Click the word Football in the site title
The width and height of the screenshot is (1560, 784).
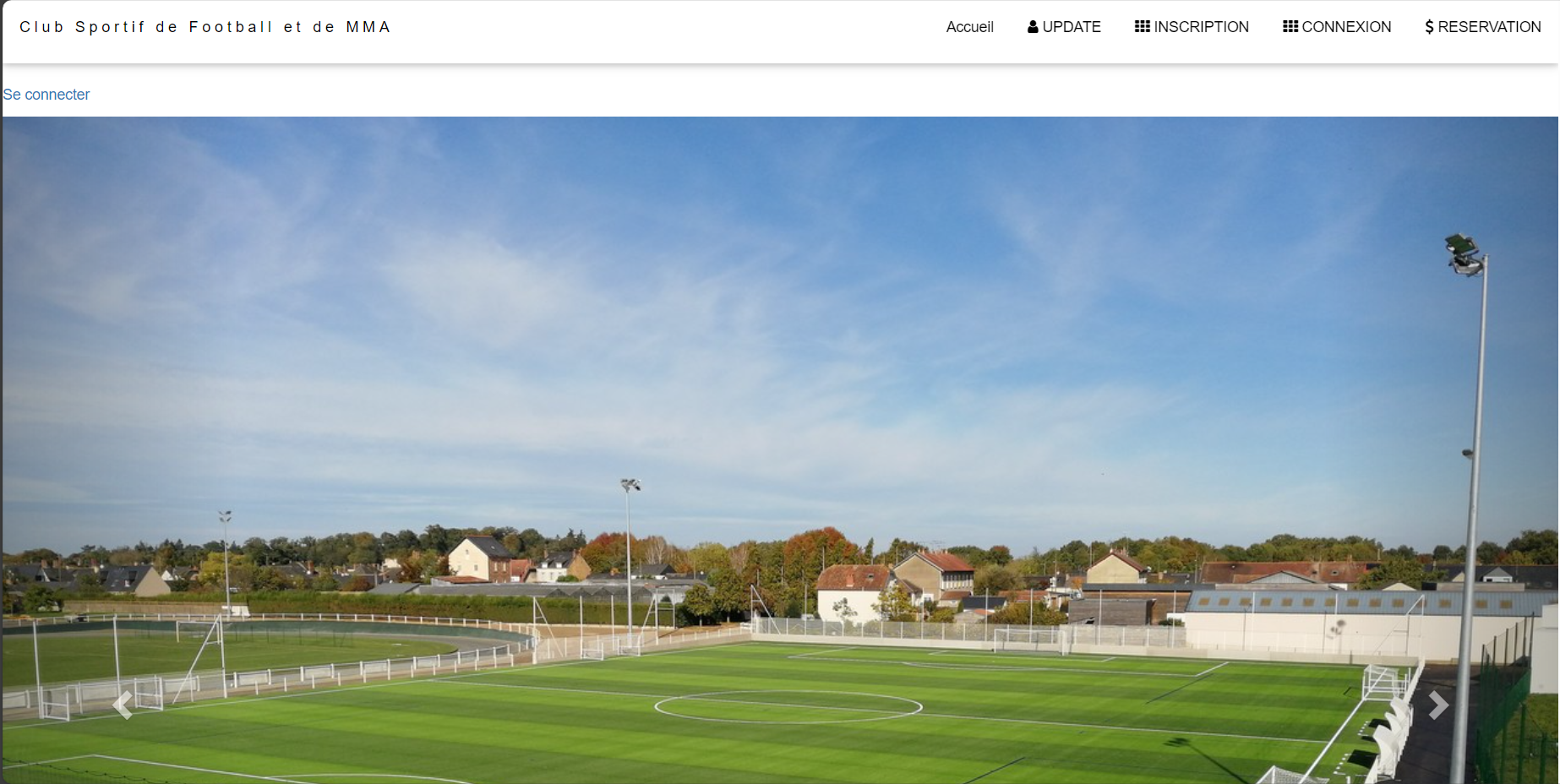click(x=230, y=27)
